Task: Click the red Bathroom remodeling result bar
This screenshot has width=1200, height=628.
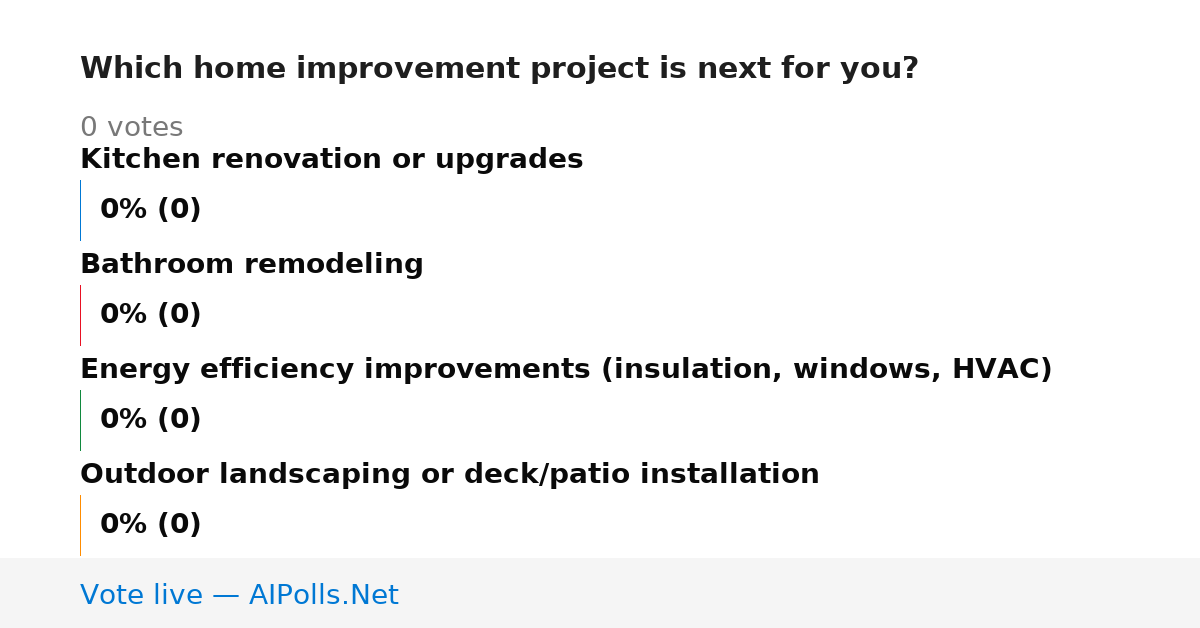Action: (80, 315)
